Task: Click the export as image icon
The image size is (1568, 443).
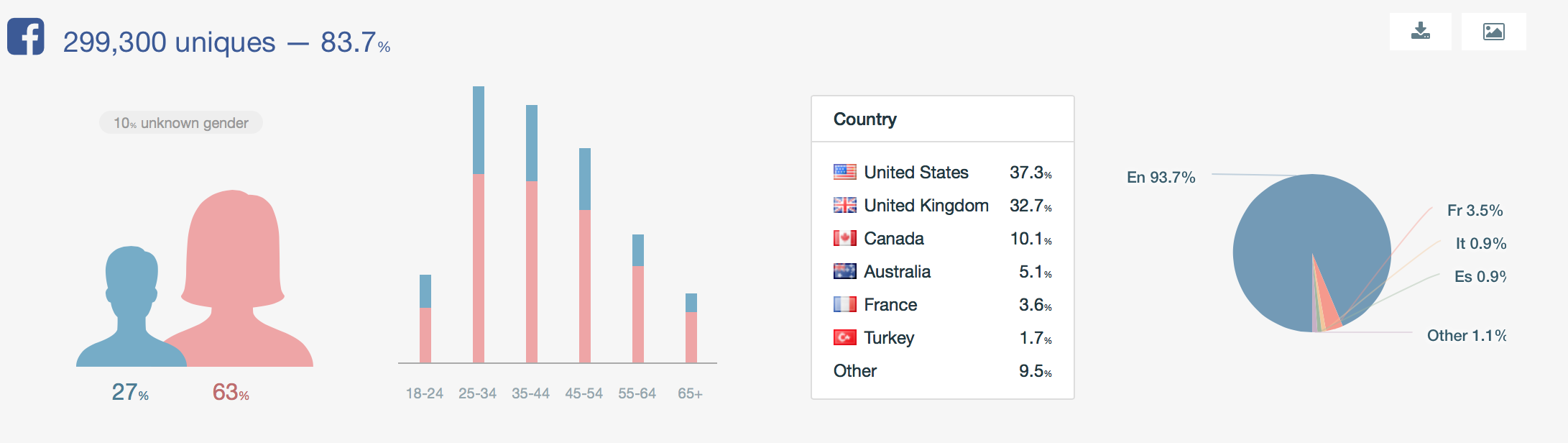Action: point(1493,32)
